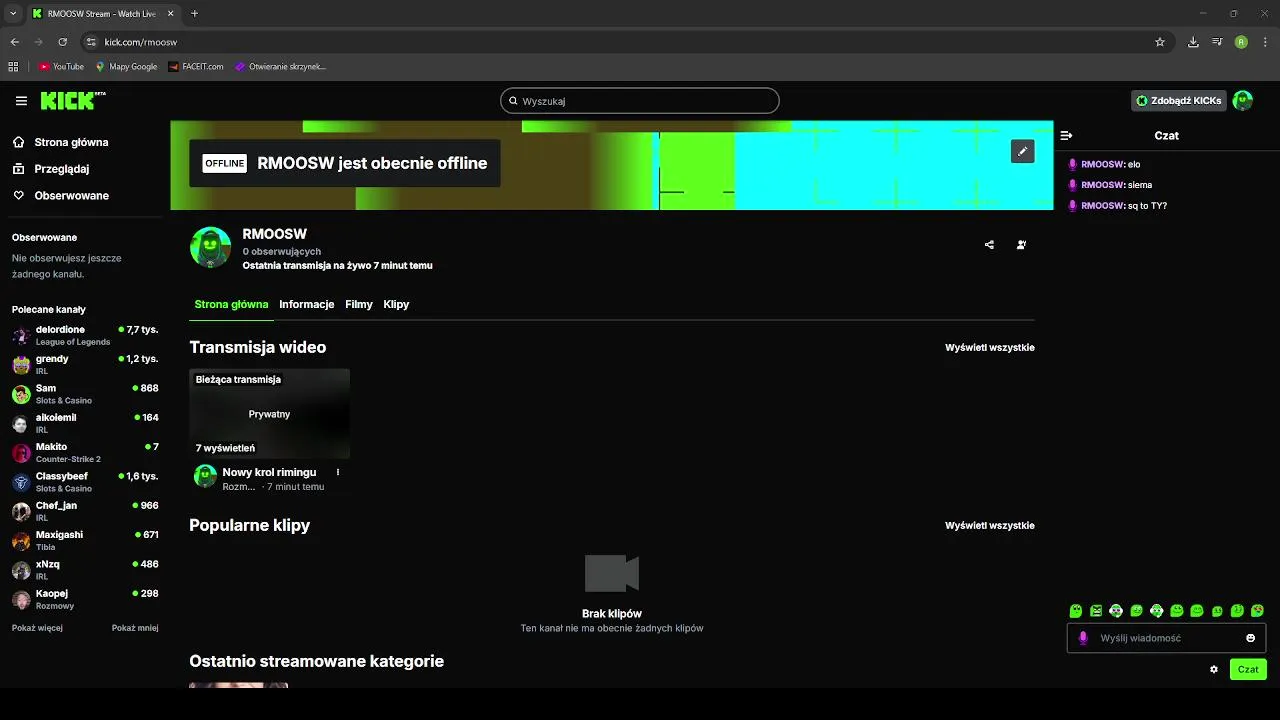
Task: Switch to the Klipy tab
Action: tap(396, 304)
